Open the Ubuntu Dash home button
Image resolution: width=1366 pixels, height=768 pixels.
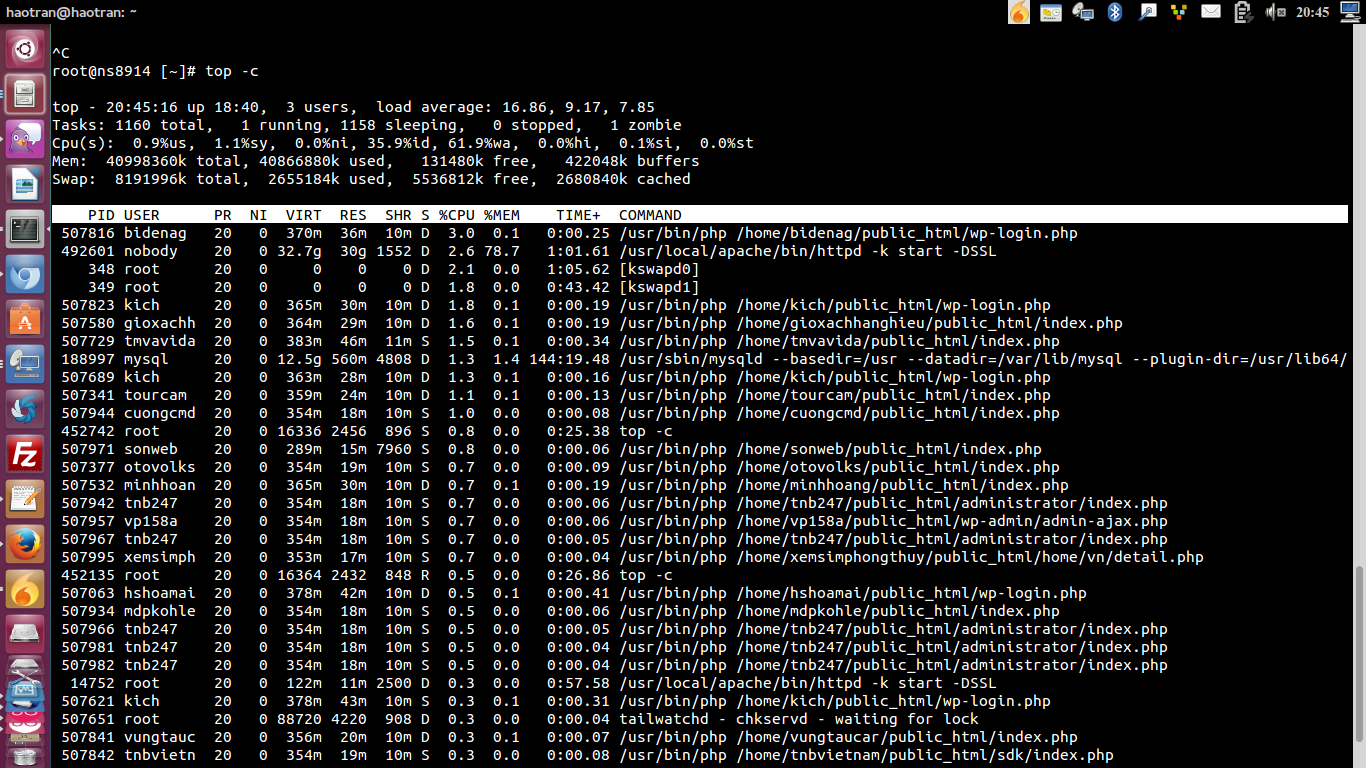(25, 48)
